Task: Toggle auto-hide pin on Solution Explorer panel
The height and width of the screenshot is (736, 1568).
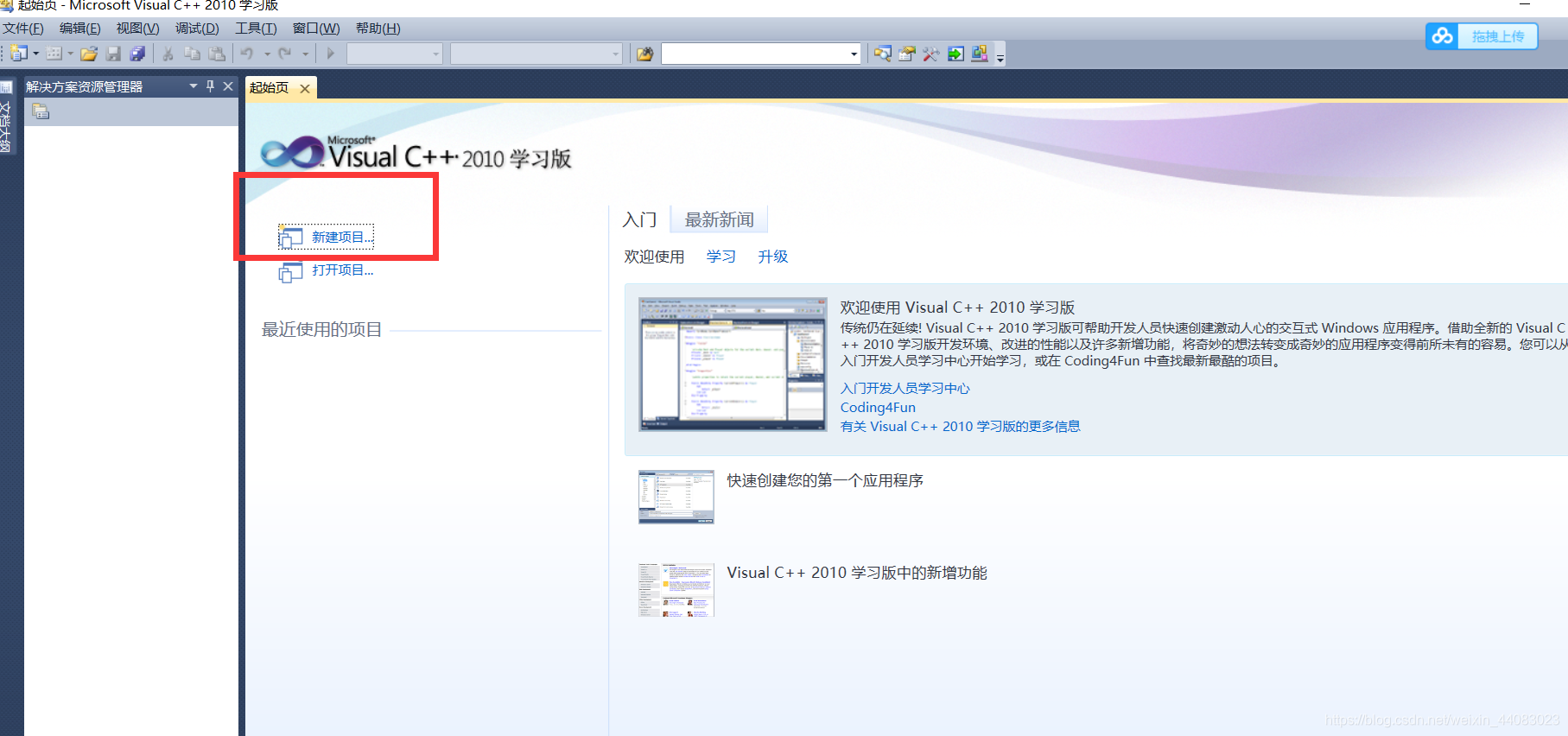Action: pyautogui.click(x=210, y=86)
